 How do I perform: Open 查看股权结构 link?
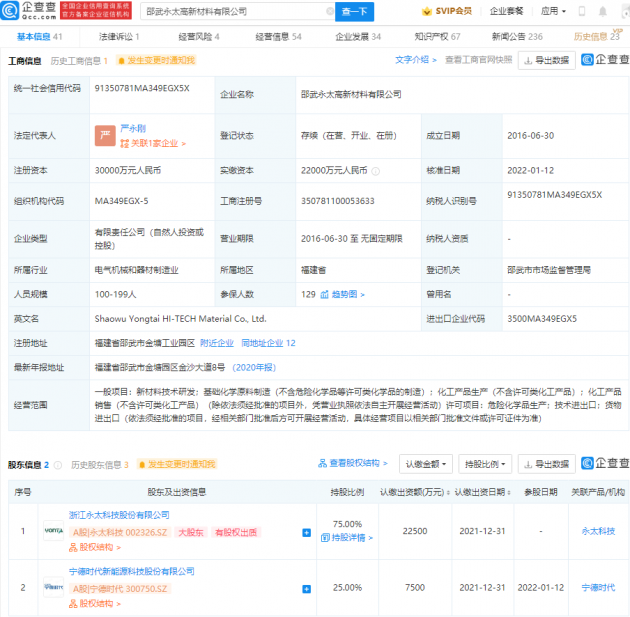tap(353, 464)
